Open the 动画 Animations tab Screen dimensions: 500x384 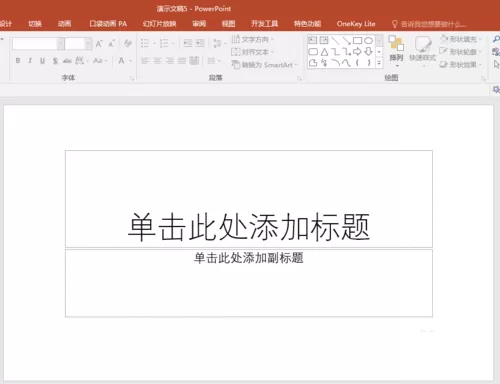click(x=64, y=24)
